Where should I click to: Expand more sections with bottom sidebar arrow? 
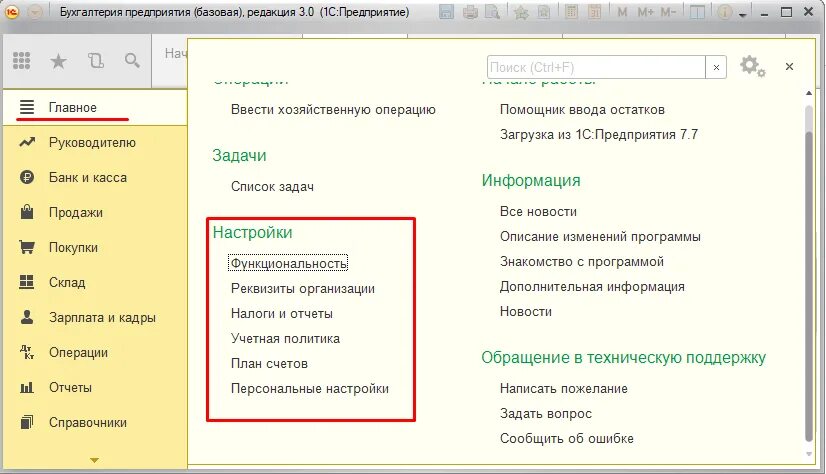(94, 460)
